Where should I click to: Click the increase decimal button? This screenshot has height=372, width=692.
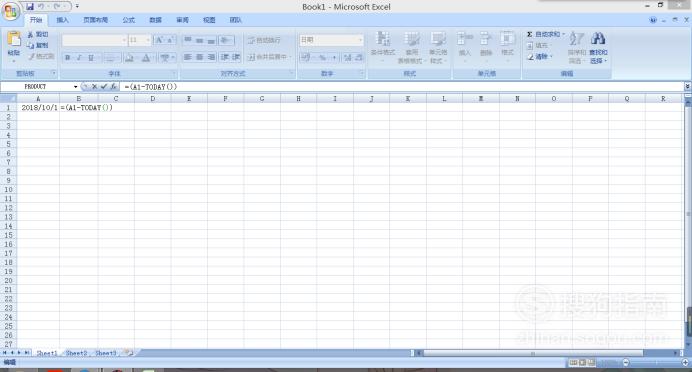[348, 57]
